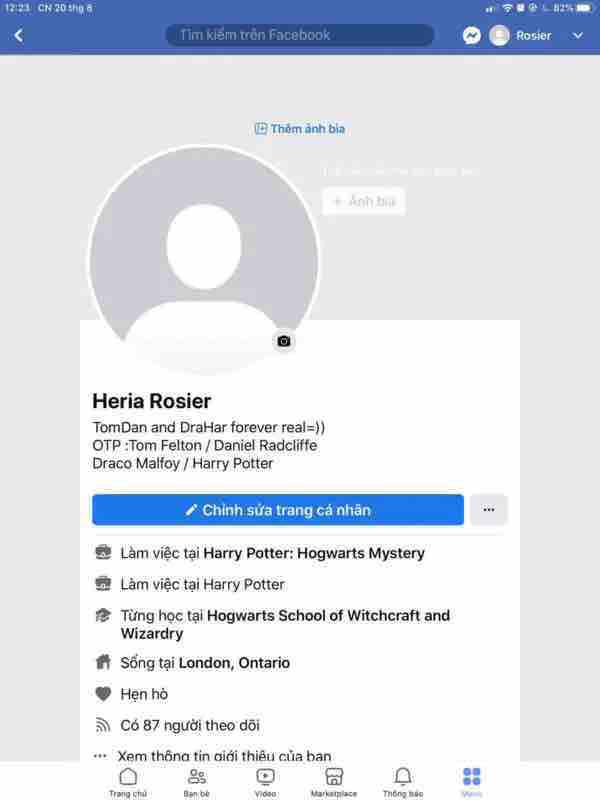600x800 pixels.
Task: Open the three-dot more options button
Action: pos(488,510)
